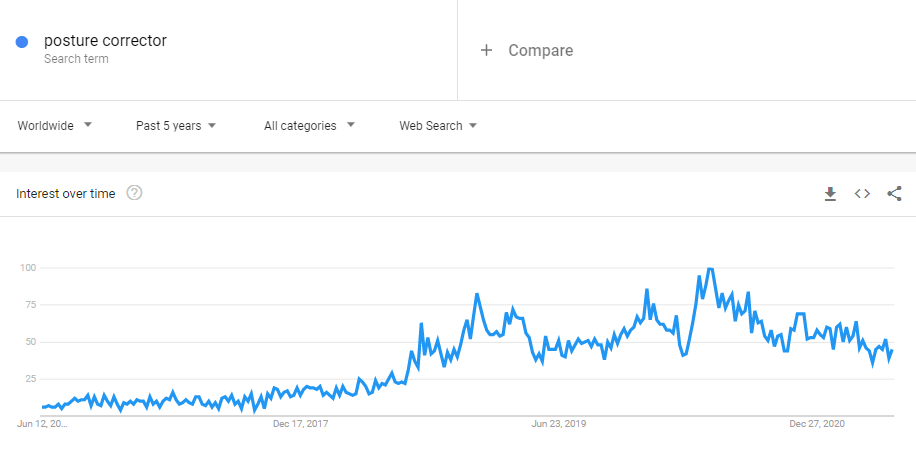The image size is (916, 454).
Task: Open the embed code icon
Action: (862, 193)
